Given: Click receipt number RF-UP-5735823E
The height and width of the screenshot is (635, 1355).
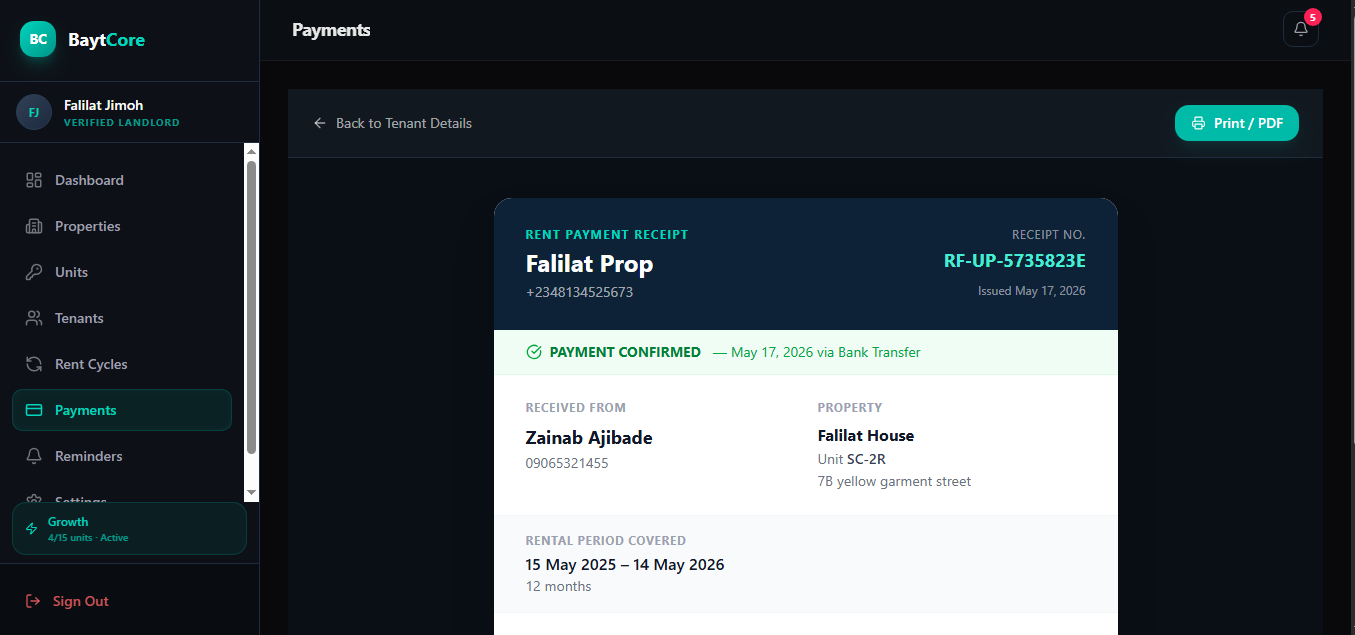Looking at the screenshot, I should coord(1014,261).
